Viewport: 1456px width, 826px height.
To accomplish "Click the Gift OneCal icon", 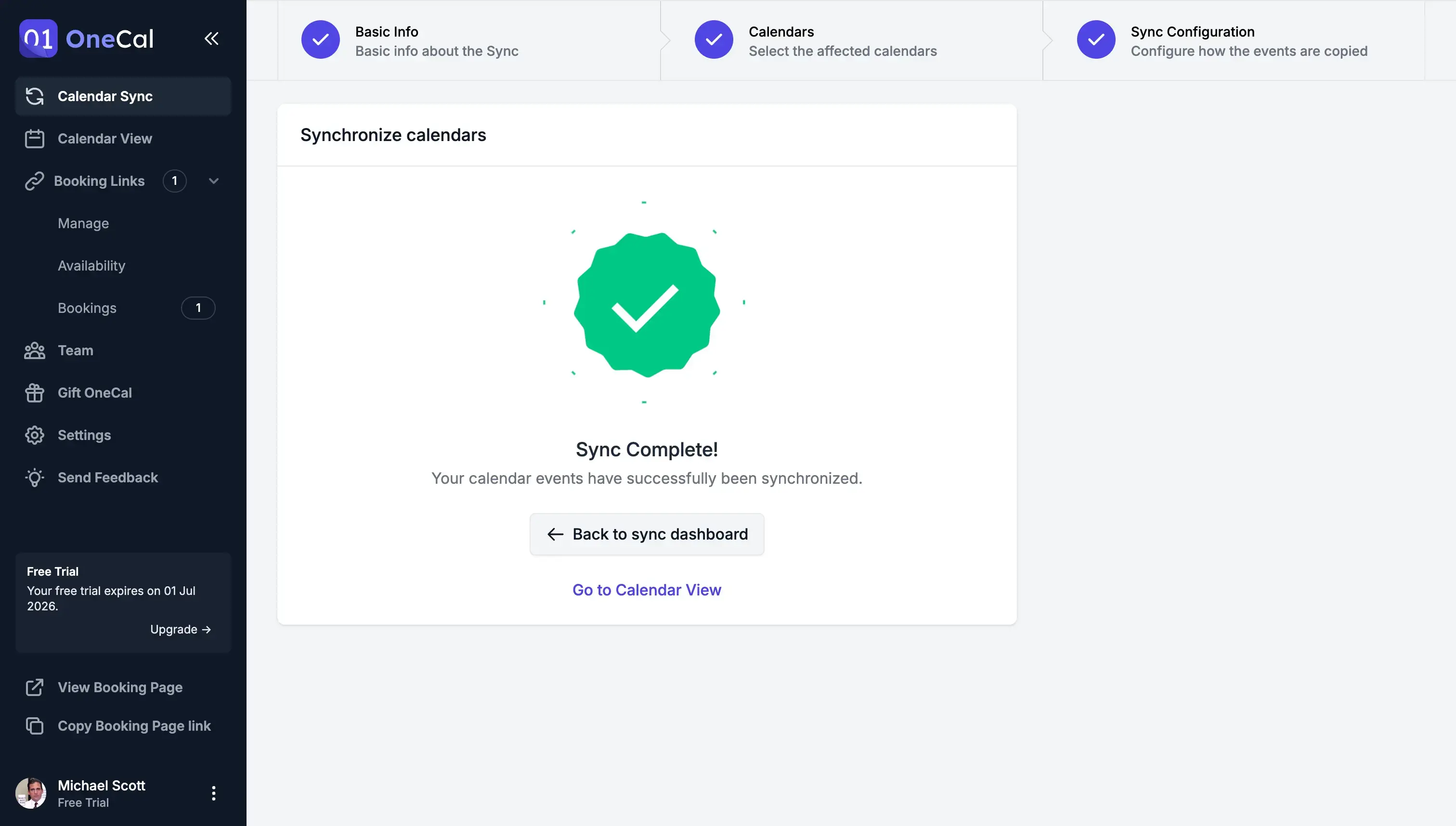I will (34, 393).
